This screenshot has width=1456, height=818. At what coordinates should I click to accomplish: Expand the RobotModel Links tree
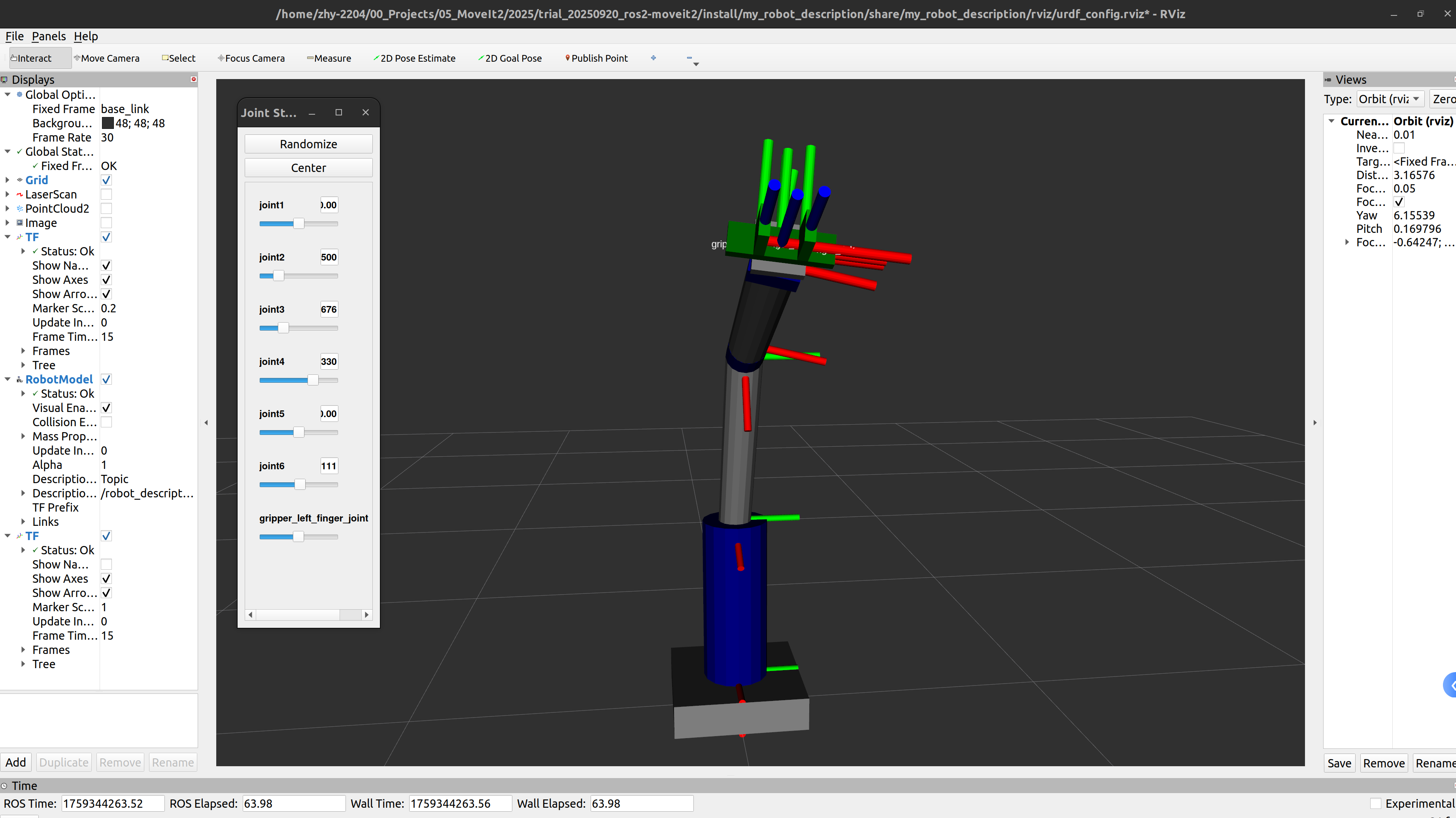point(23,522)
